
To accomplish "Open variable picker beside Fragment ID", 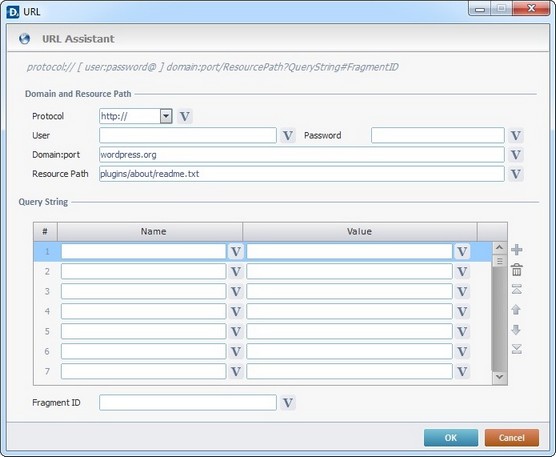I will click(288, 403).
